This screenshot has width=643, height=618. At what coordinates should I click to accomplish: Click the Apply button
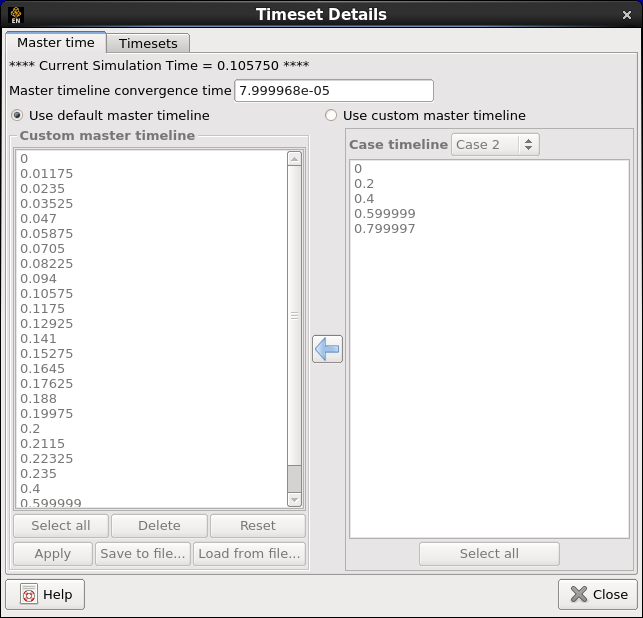[x=53, y=554]
